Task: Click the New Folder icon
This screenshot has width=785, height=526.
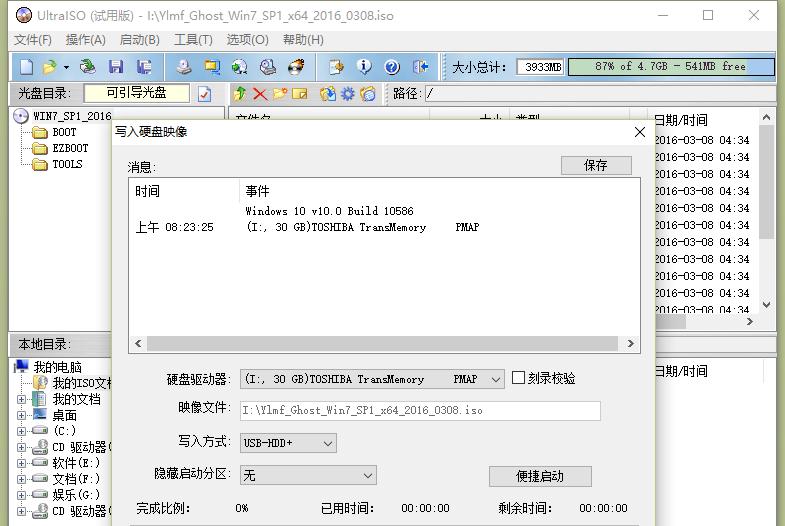Action: click(x=280, y=94)
